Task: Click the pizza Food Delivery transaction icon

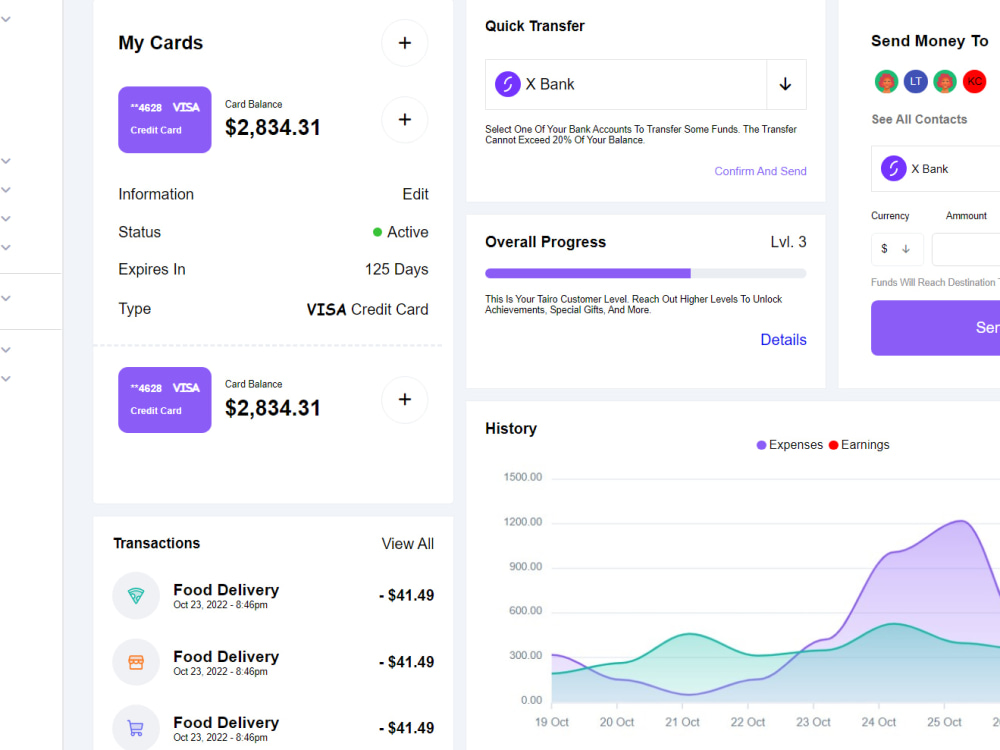Action: [136, 595]
